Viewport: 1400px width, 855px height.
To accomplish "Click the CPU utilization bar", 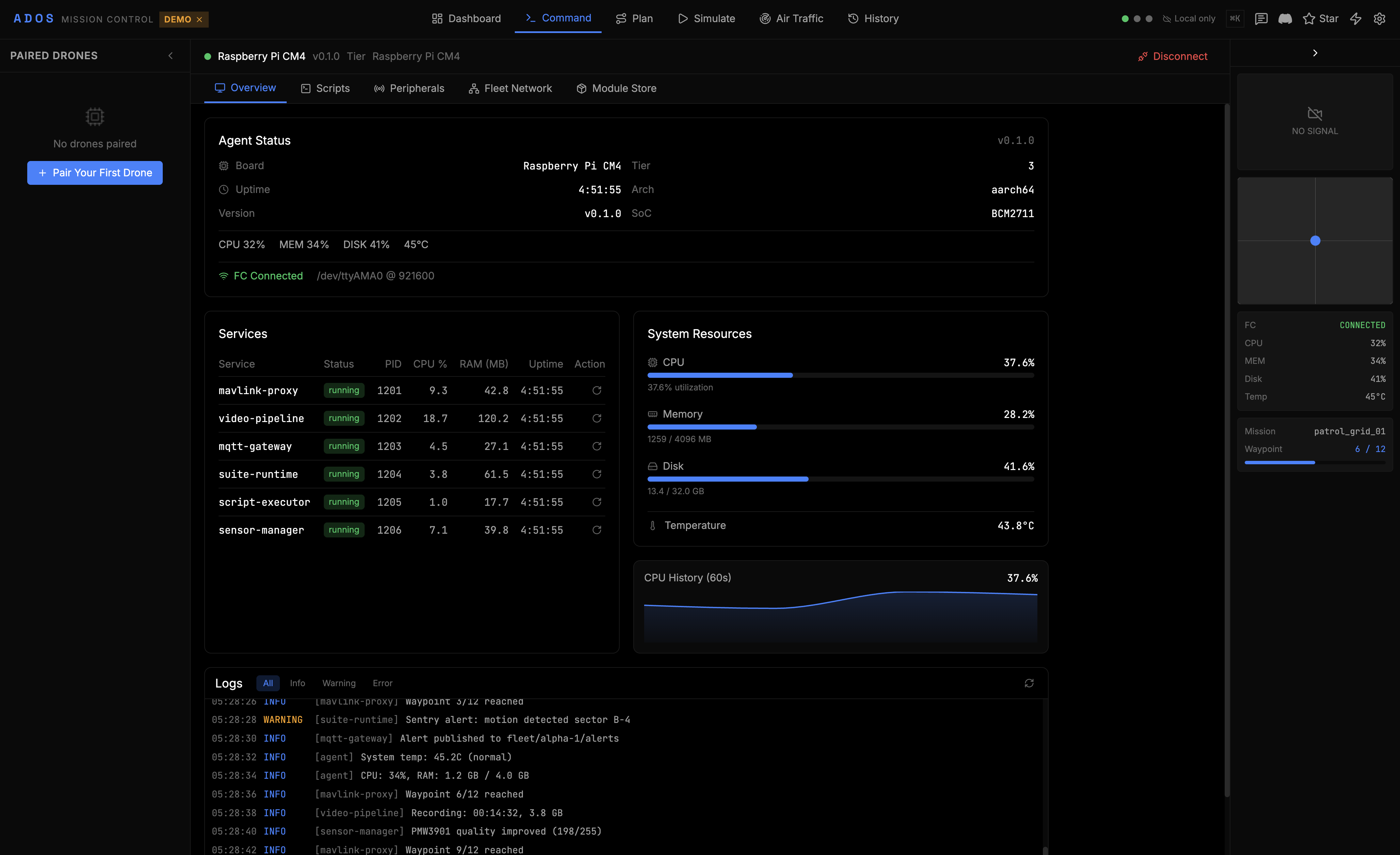I will tap(840, 375).
